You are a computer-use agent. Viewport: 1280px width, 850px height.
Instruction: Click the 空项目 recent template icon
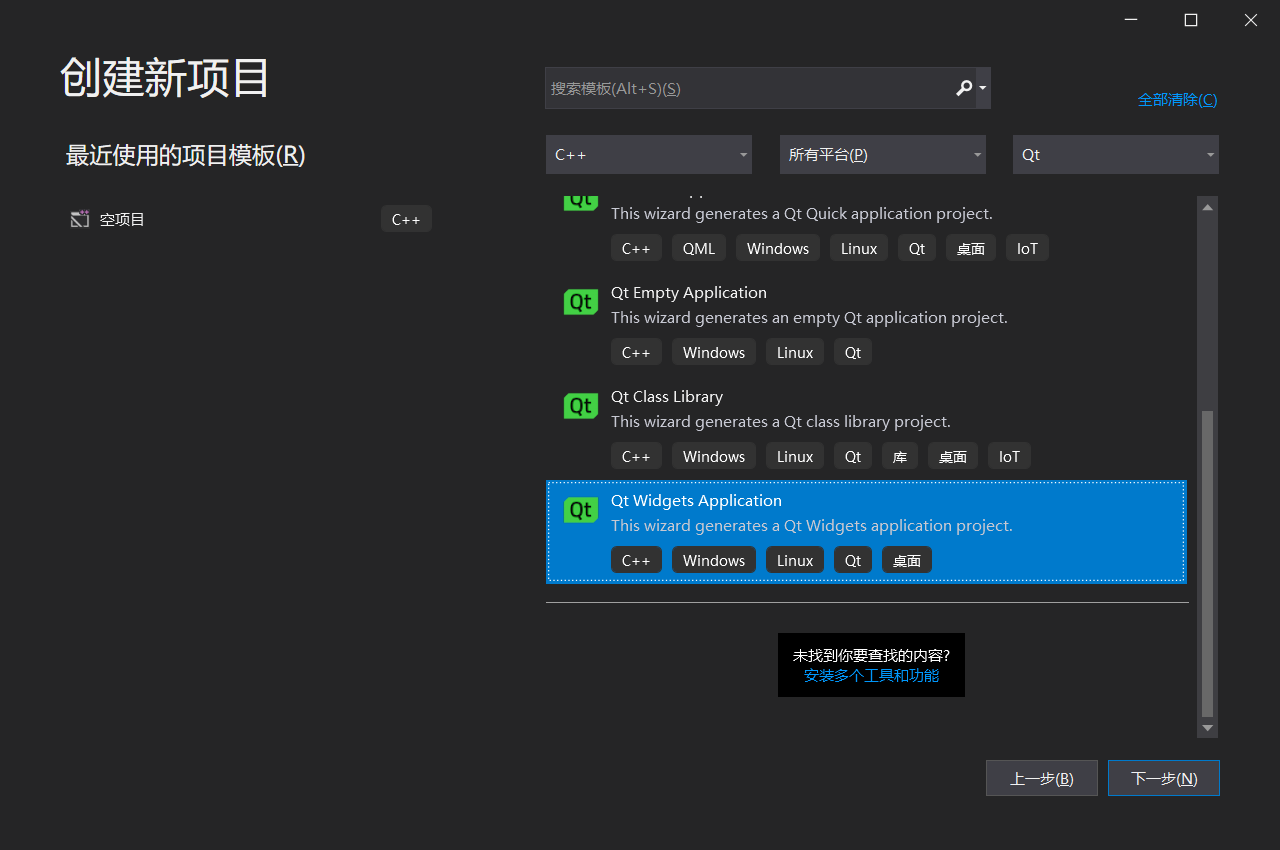(x=79, y=218)
